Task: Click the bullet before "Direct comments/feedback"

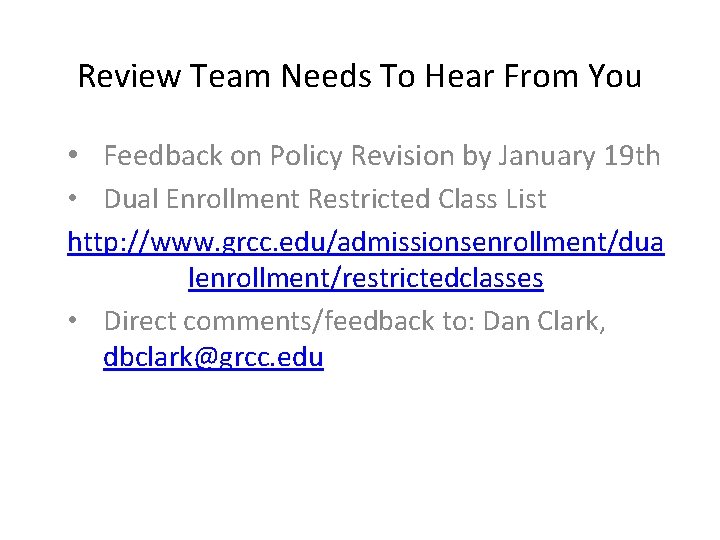Action: [74, 321]
